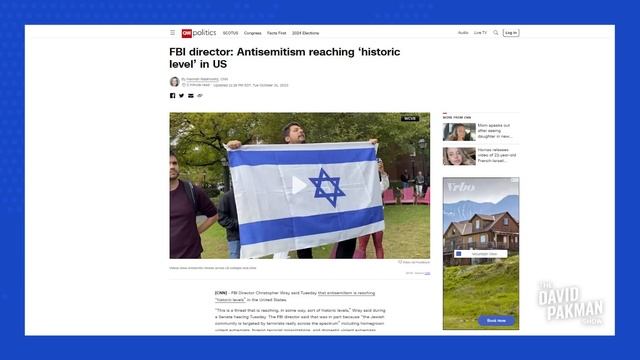Image resolution: width=640 pixels, height=360 pixels.
Task: Open the hamburger menu icon
Action: pos(173,33)
